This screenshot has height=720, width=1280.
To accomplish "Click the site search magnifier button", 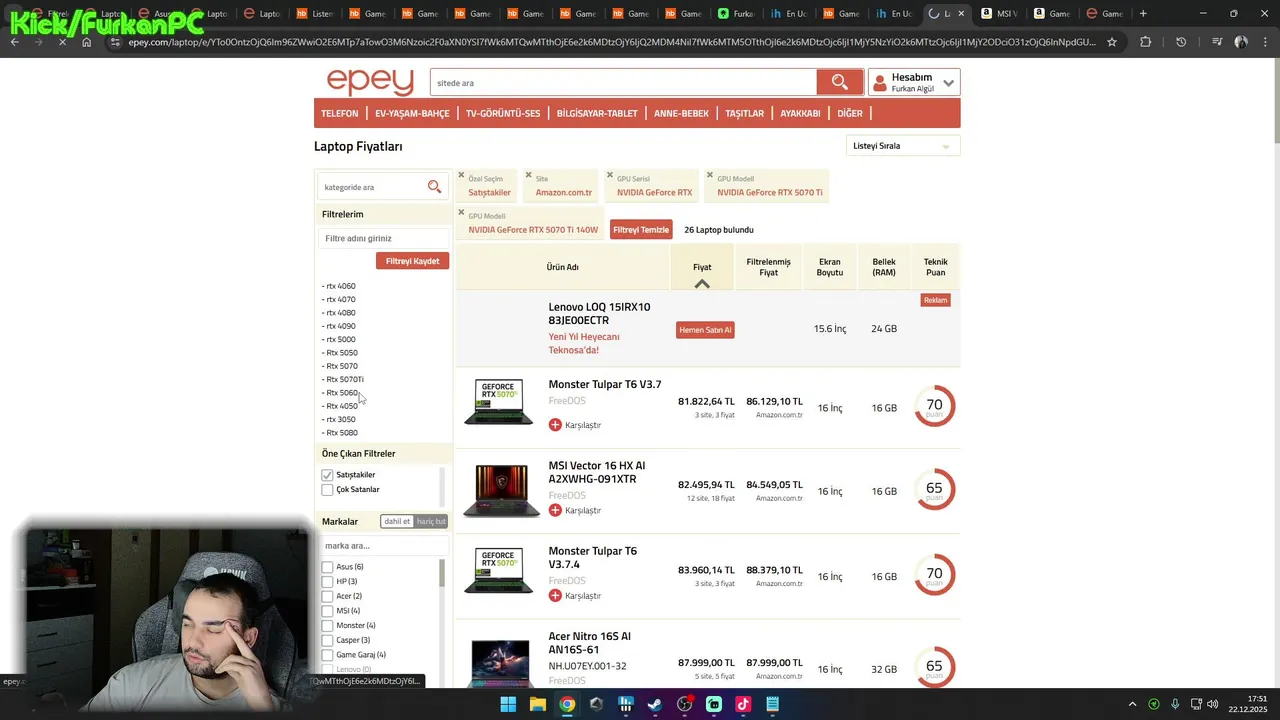I will (x=839, y=82).
